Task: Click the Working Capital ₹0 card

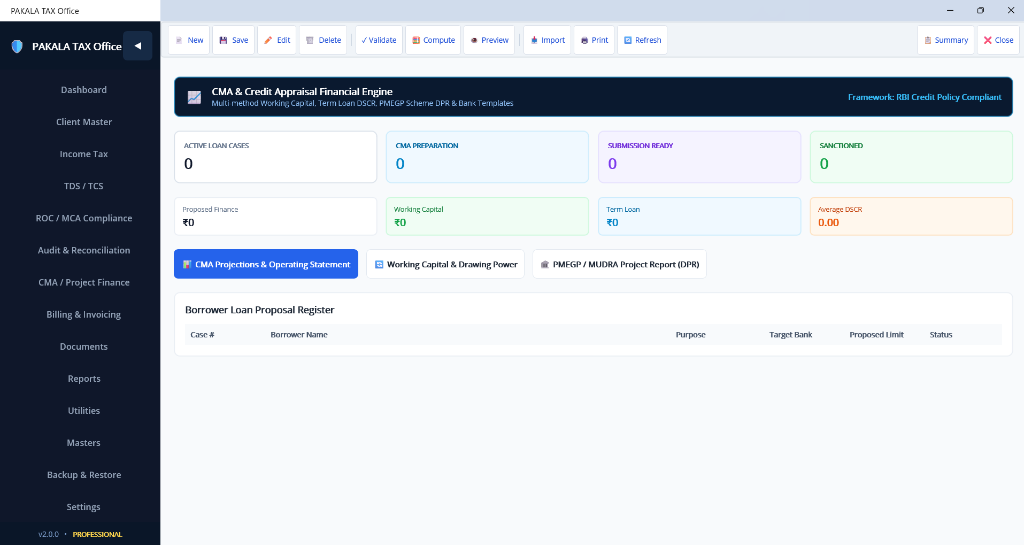Action: click(487, 216)
